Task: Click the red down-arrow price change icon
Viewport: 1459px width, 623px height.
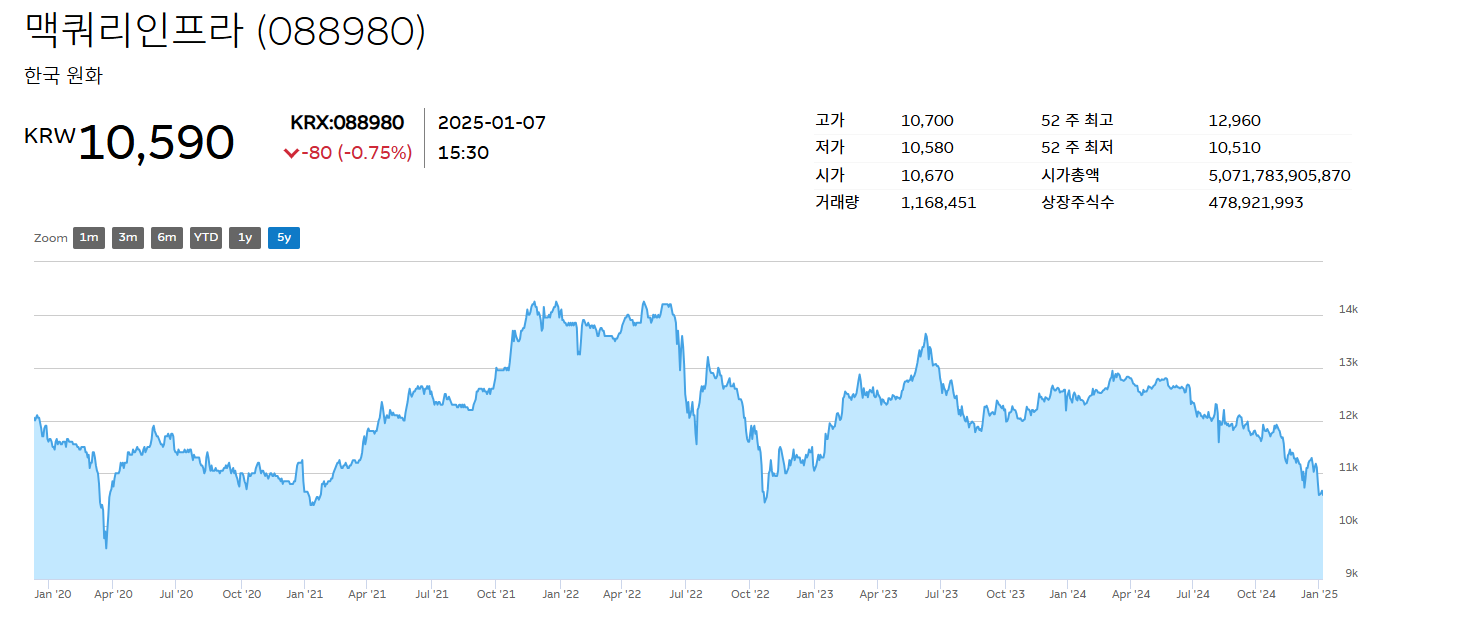Action: pos(291,153)
